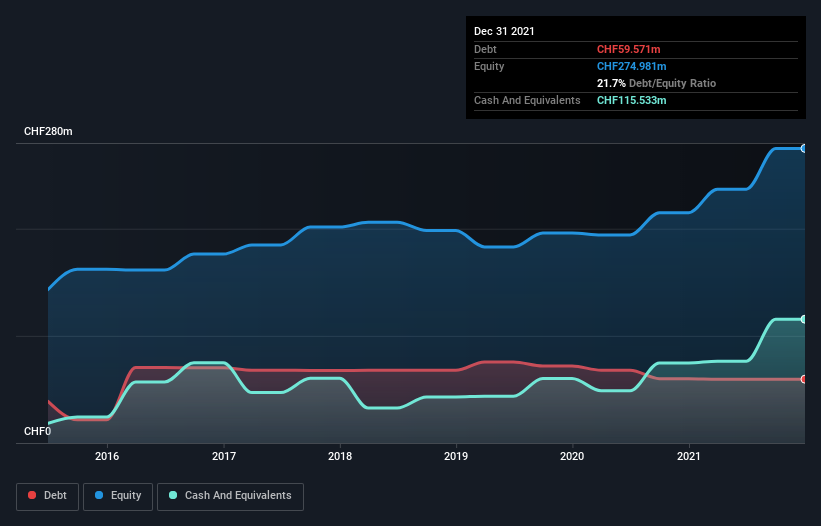Viewport: 821px width, 526px height.
Task: Click the 2019 x-axis label
Action: (x=456, y=456)
